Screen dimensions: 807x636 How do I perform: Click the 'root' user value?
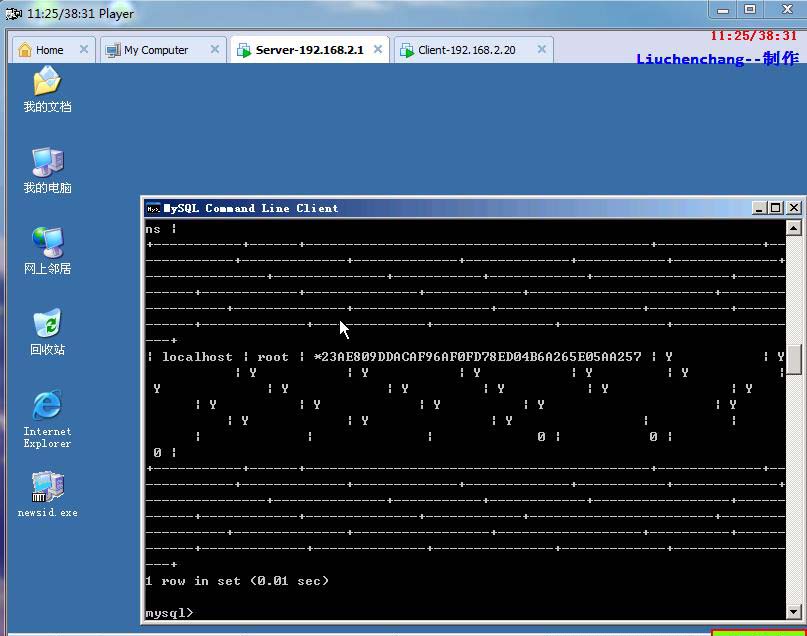pos(273,357)
